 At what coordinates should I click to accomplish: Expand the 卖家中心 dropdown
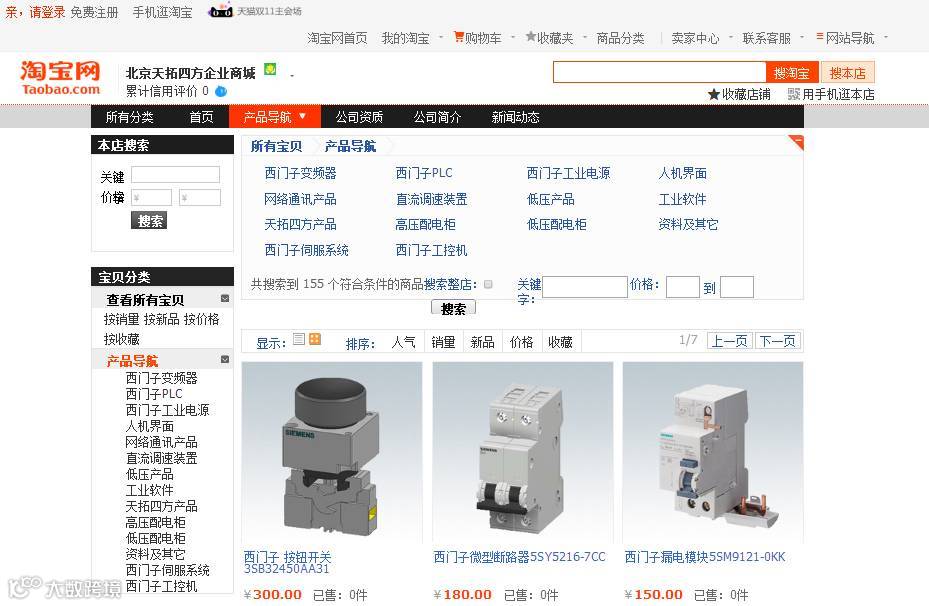[731, 37]
